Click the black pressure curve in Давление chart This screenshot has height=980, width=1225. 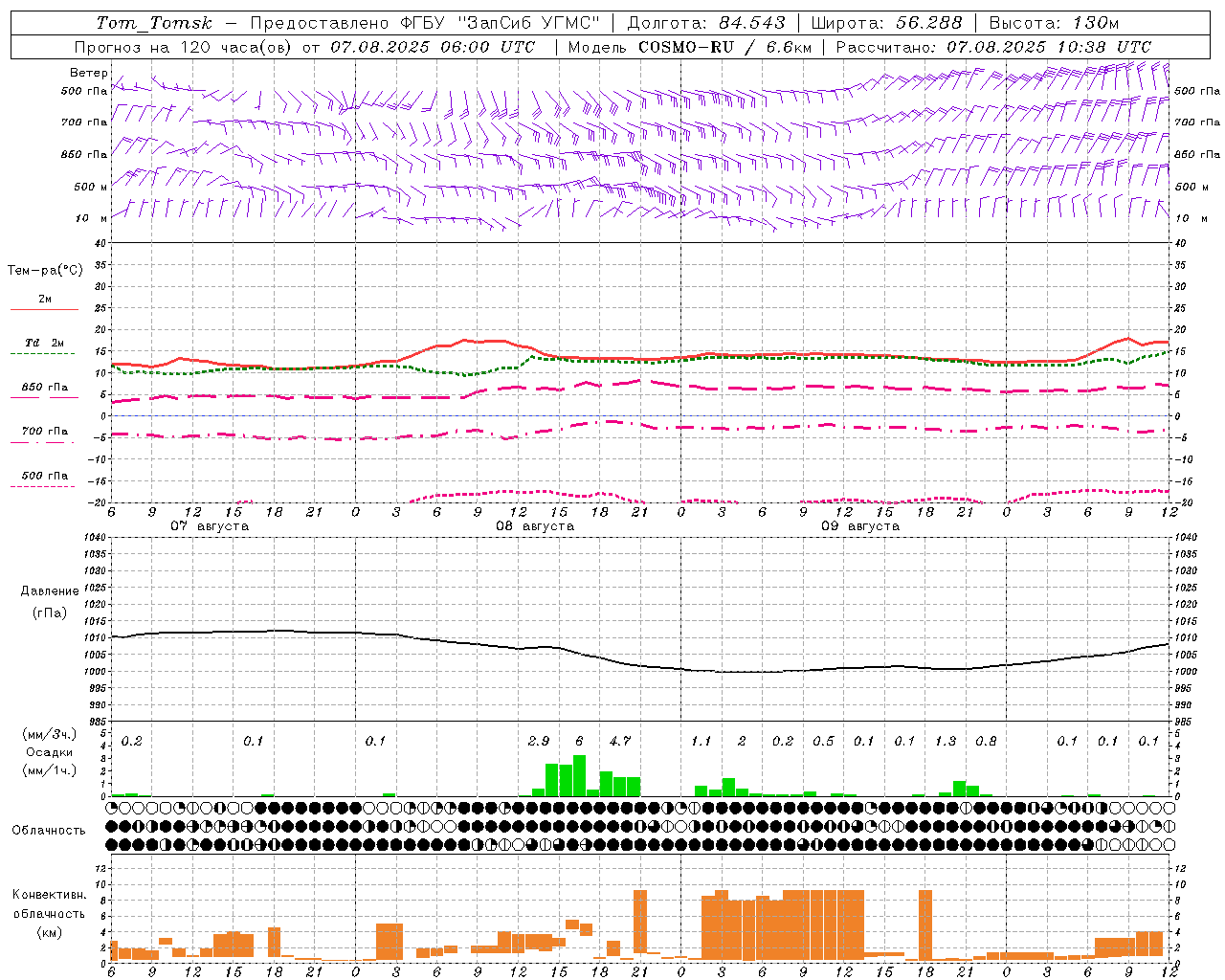coord(639,664)
